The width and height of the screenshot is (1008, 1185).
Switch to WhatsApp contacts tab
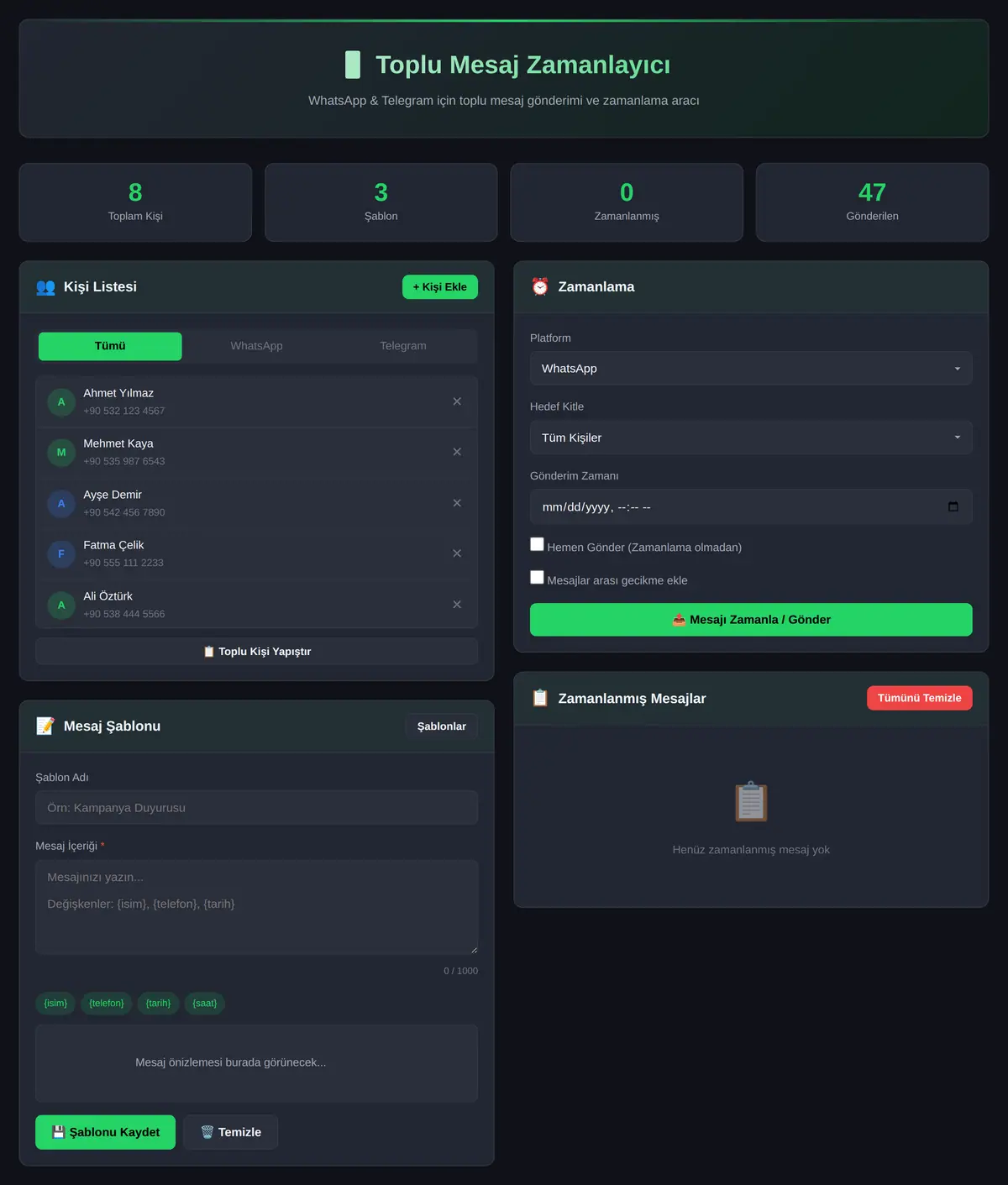coord(256,346)
